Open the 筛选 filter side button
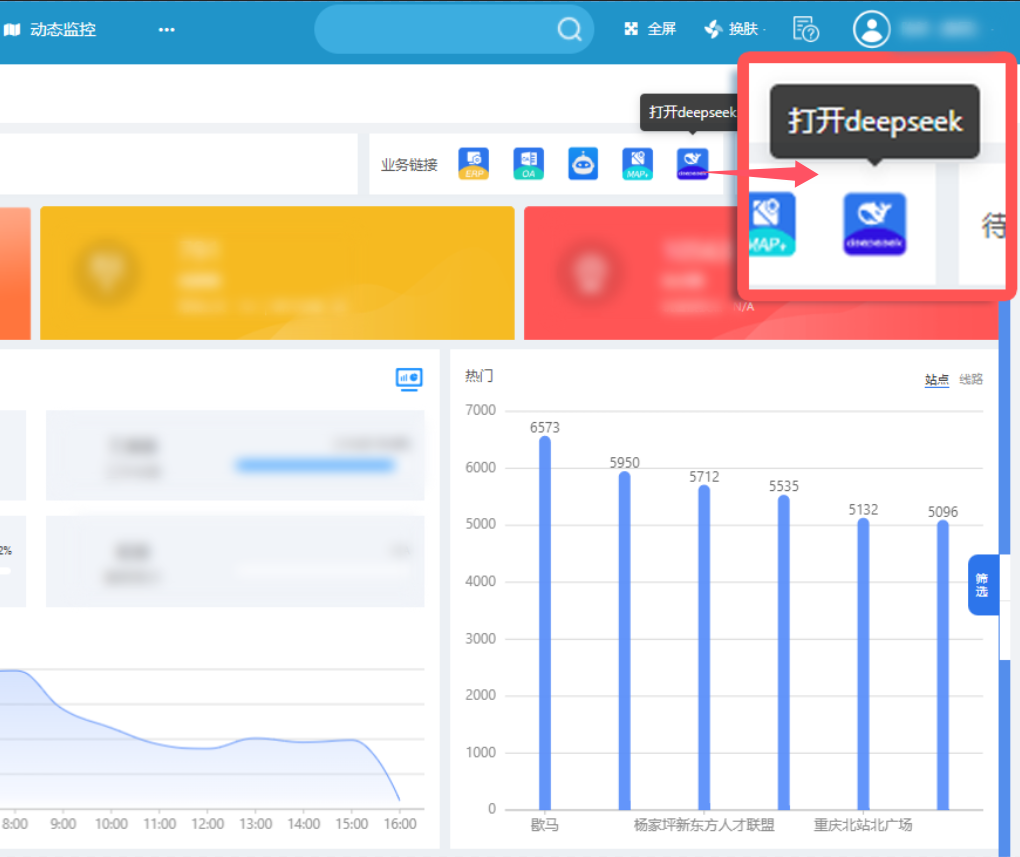 coord(982,585)
